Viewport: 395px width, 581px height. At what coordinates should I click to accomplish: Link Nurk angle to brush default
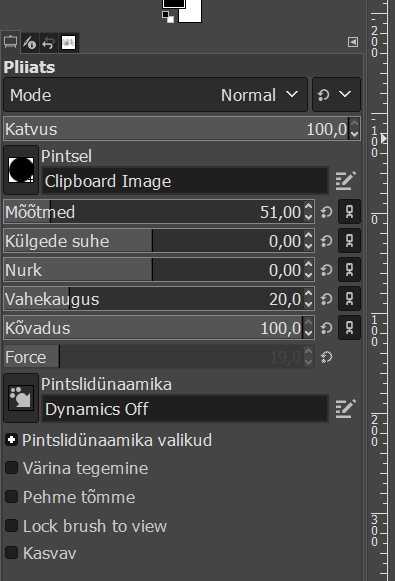(349, 270)
